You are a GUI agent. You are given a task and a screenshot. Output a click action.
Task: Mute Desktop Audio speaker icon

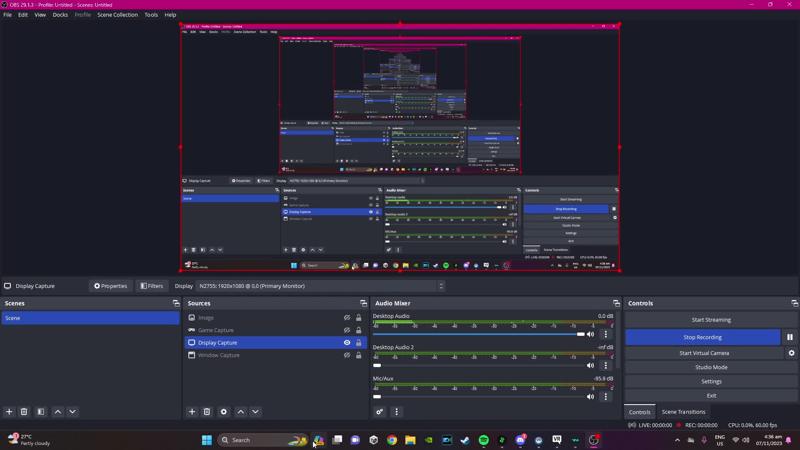click(x=591, y=334)
